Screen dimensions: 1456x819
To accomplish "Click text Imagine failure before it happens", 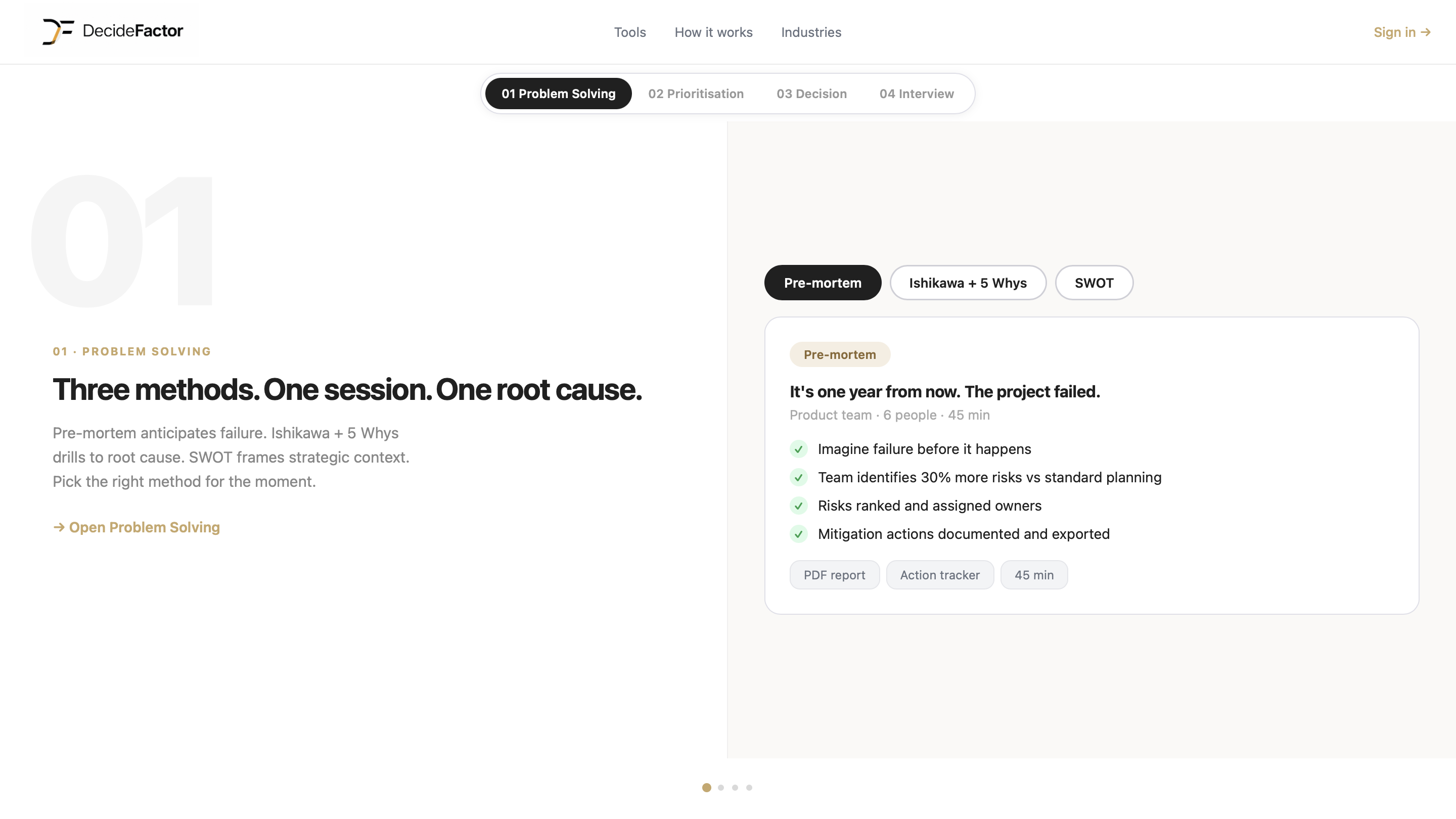I will tap(924, 449).
